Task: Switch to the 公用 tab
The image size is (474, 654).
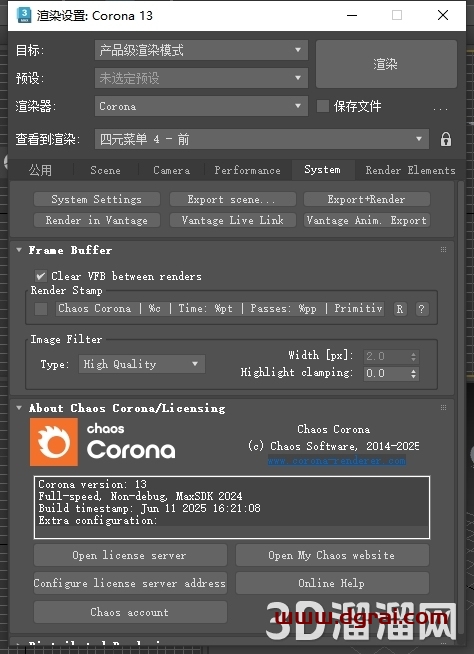Action: pos(40,170)
